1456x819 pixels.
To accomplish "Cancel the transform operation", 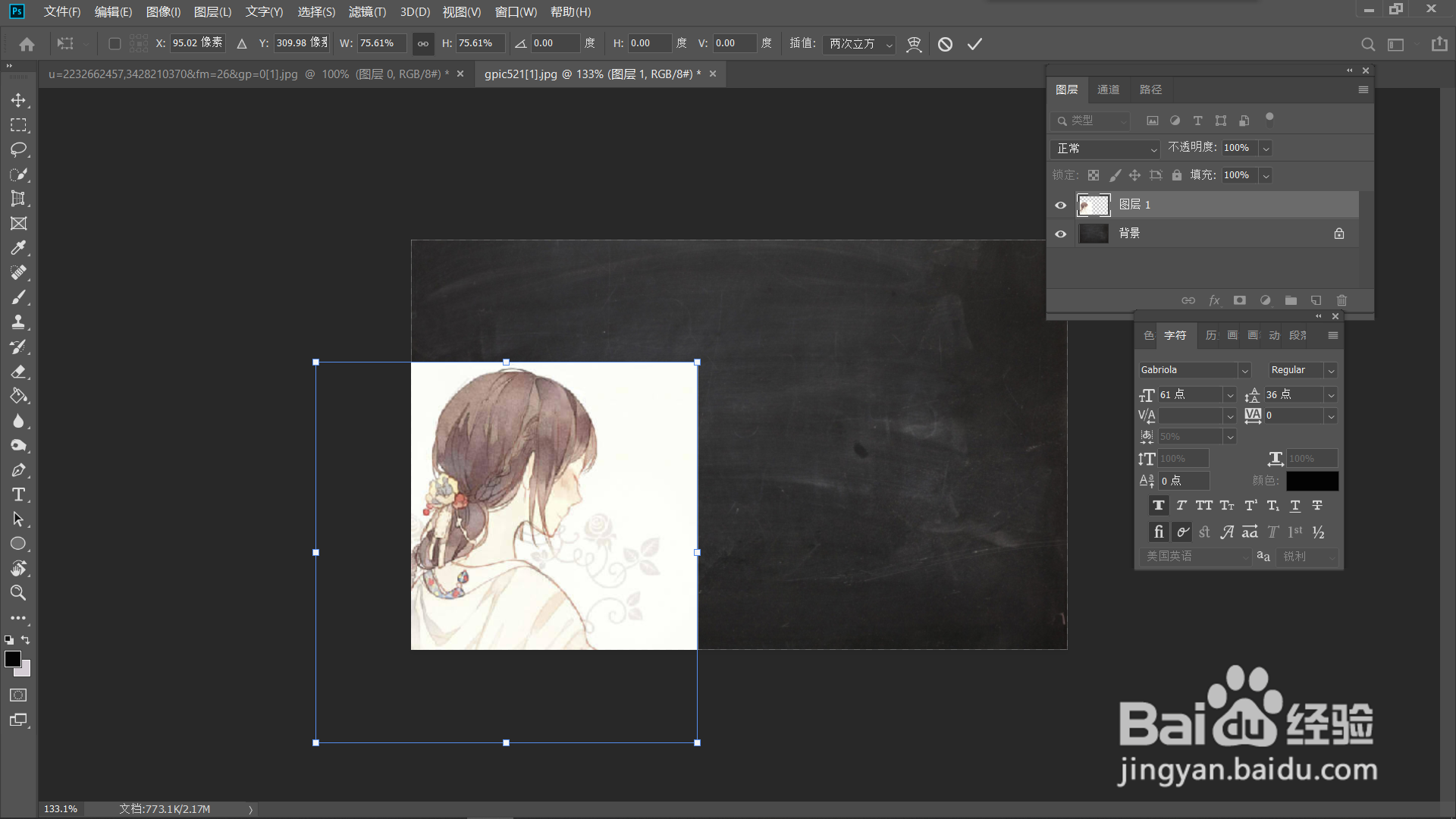I will (945, 44).
